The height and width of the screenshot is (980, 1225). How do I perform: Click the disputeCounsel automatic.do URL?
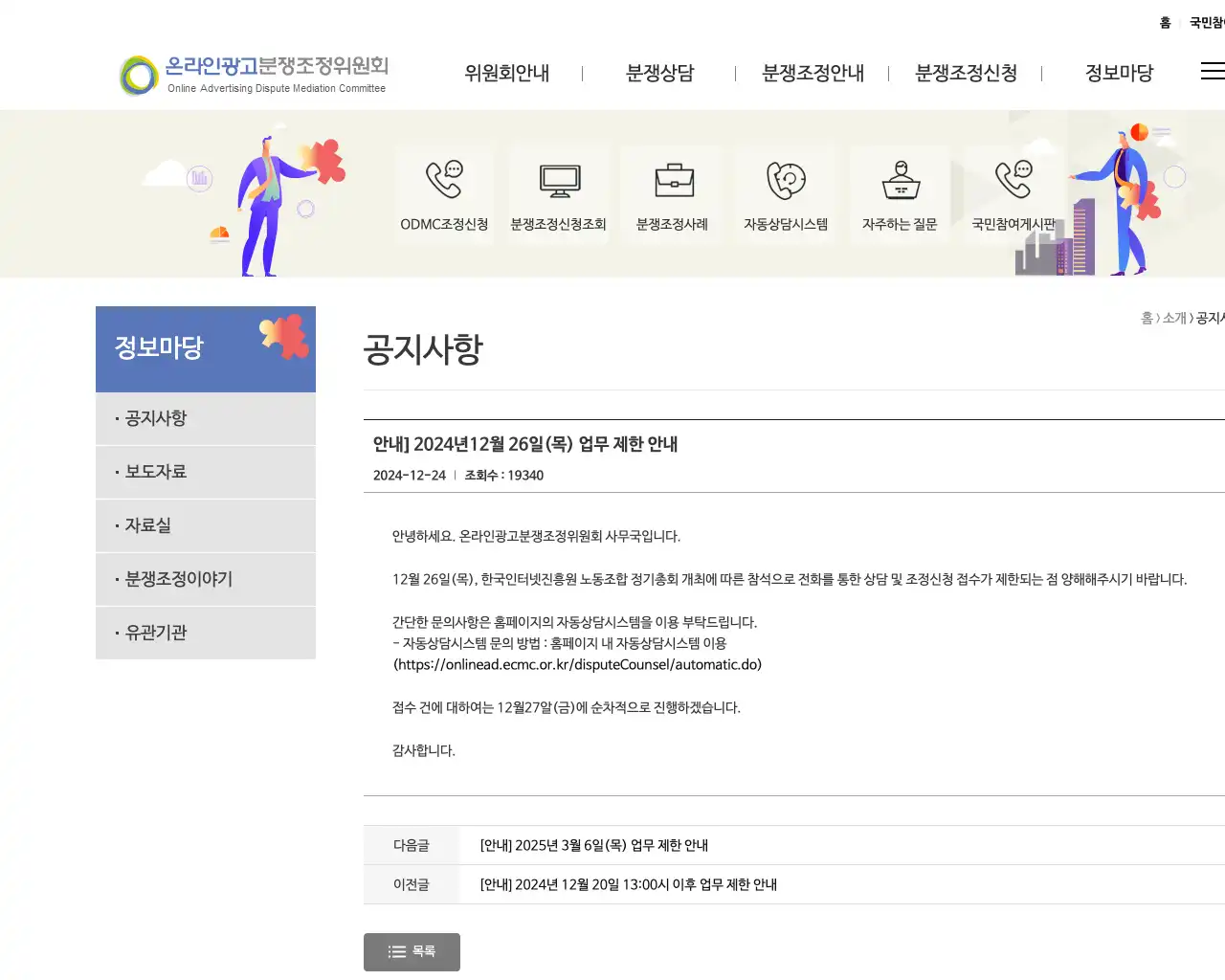tap(576, 664)
